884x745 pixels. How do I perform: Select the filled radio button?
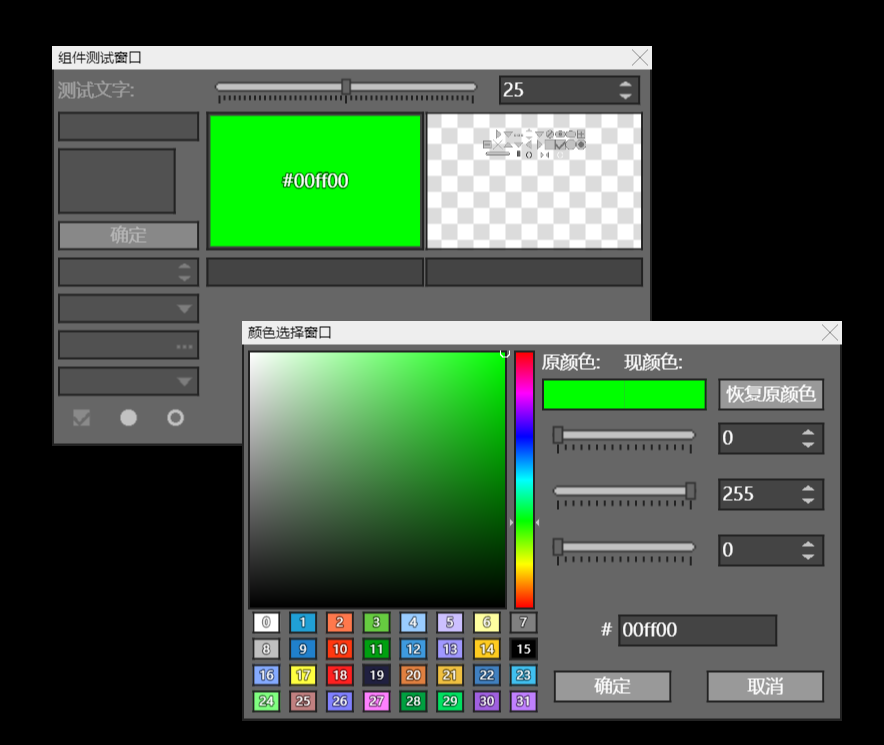[x=129, y=418]
